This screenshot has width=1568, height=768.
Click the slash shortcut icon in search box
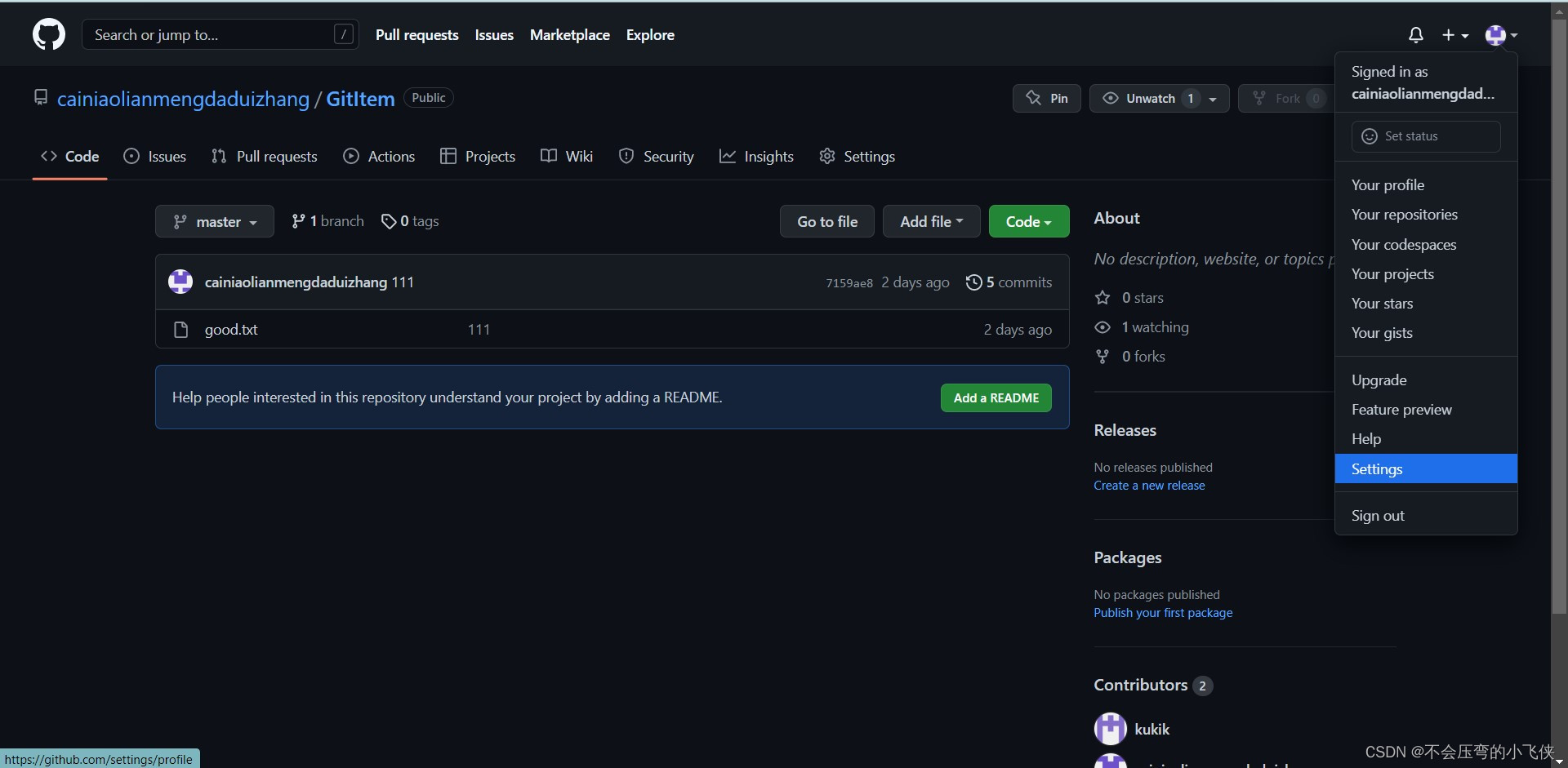pyautogui.click(x=344, y=34)
